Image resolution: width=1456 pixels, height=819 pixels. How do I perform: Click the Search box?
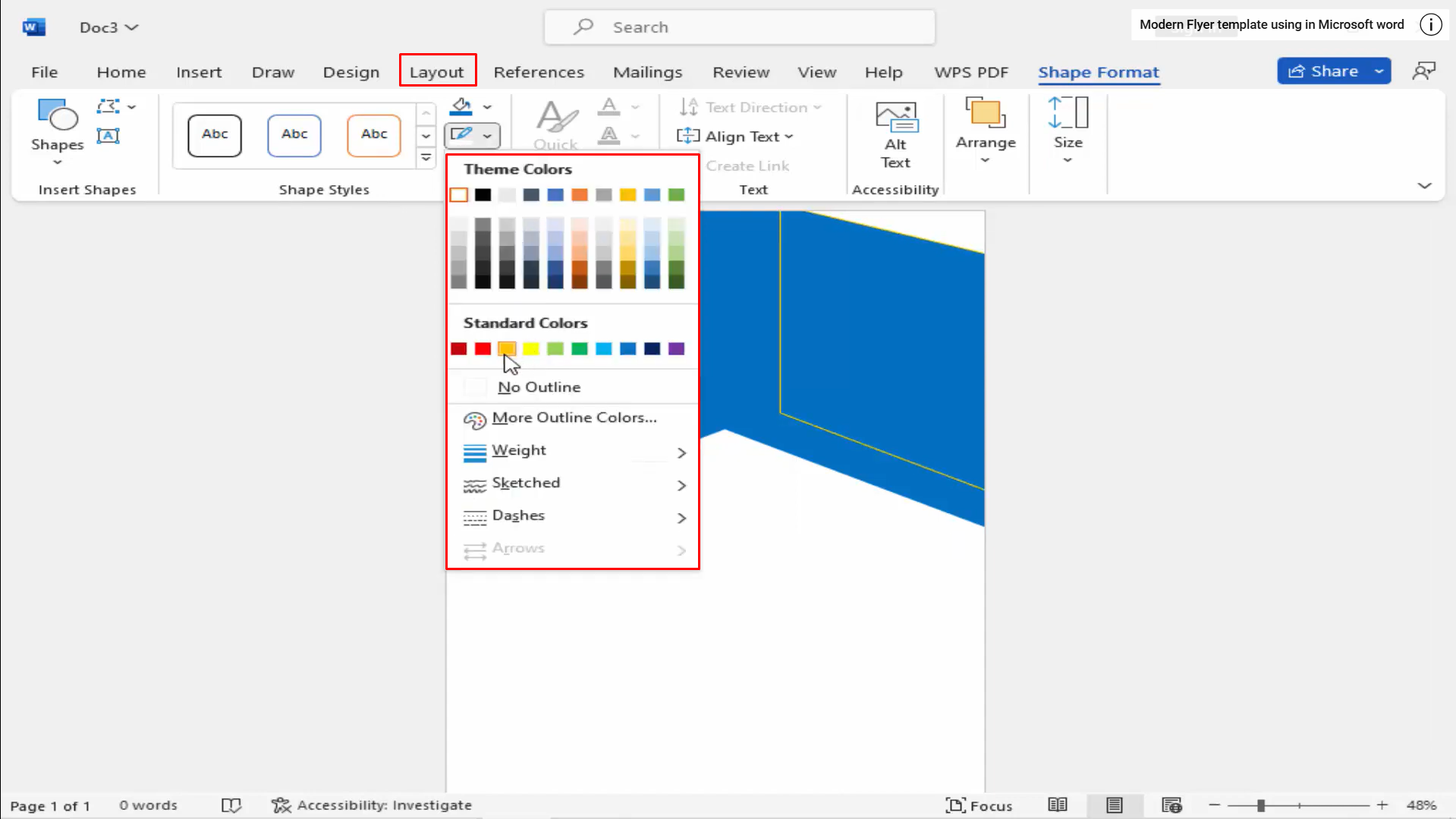click(738, 27)
